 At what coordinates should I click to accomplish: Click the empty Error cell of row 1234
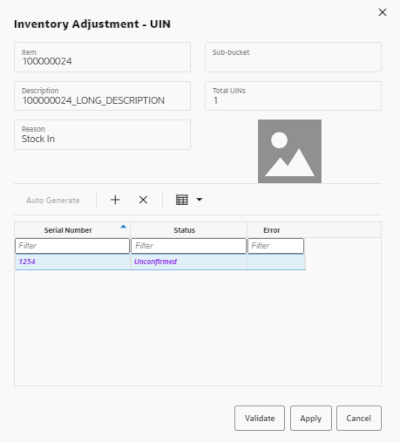click(276, 262)
